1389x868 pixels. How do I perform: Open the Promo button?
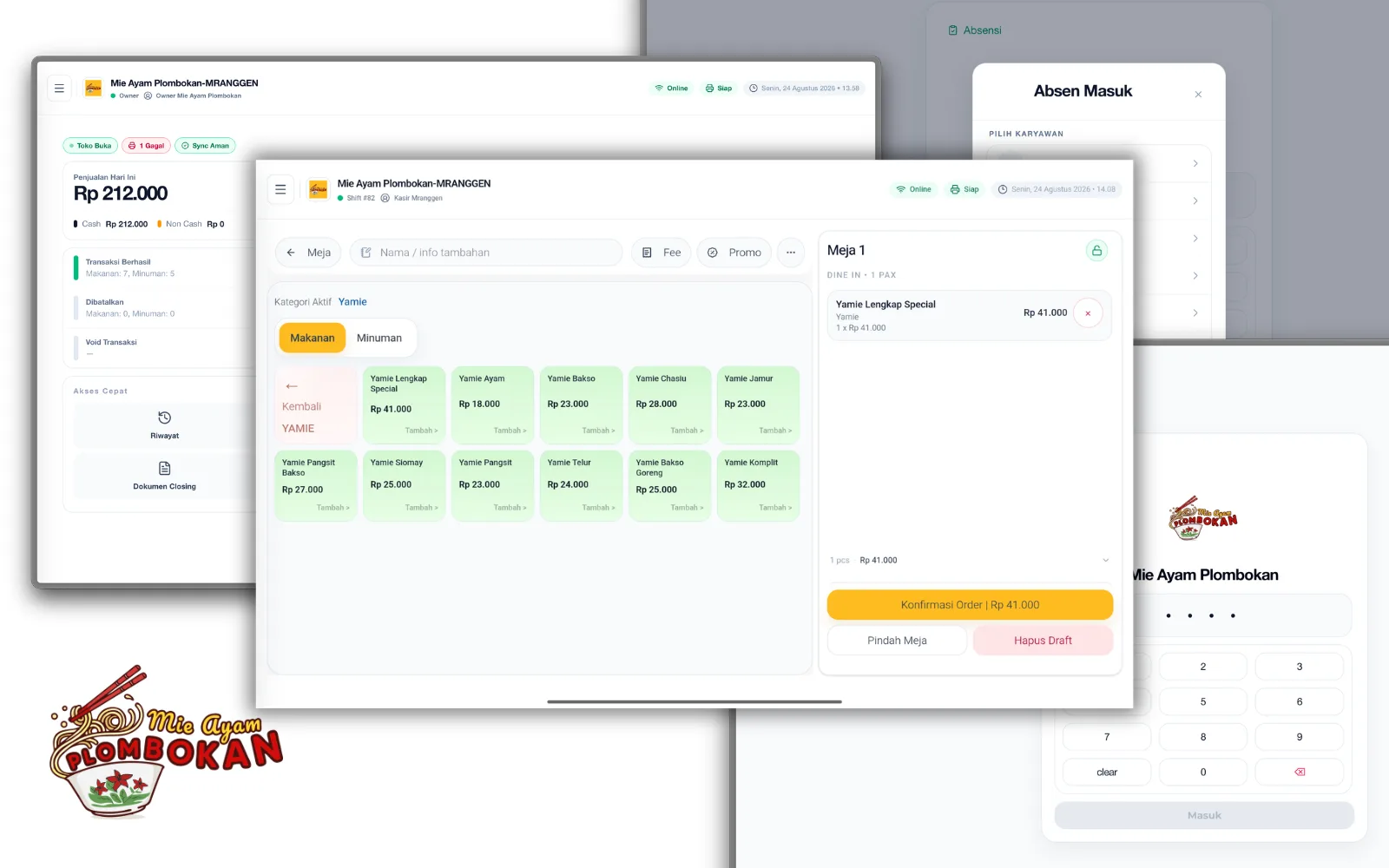tap(734, 253)
